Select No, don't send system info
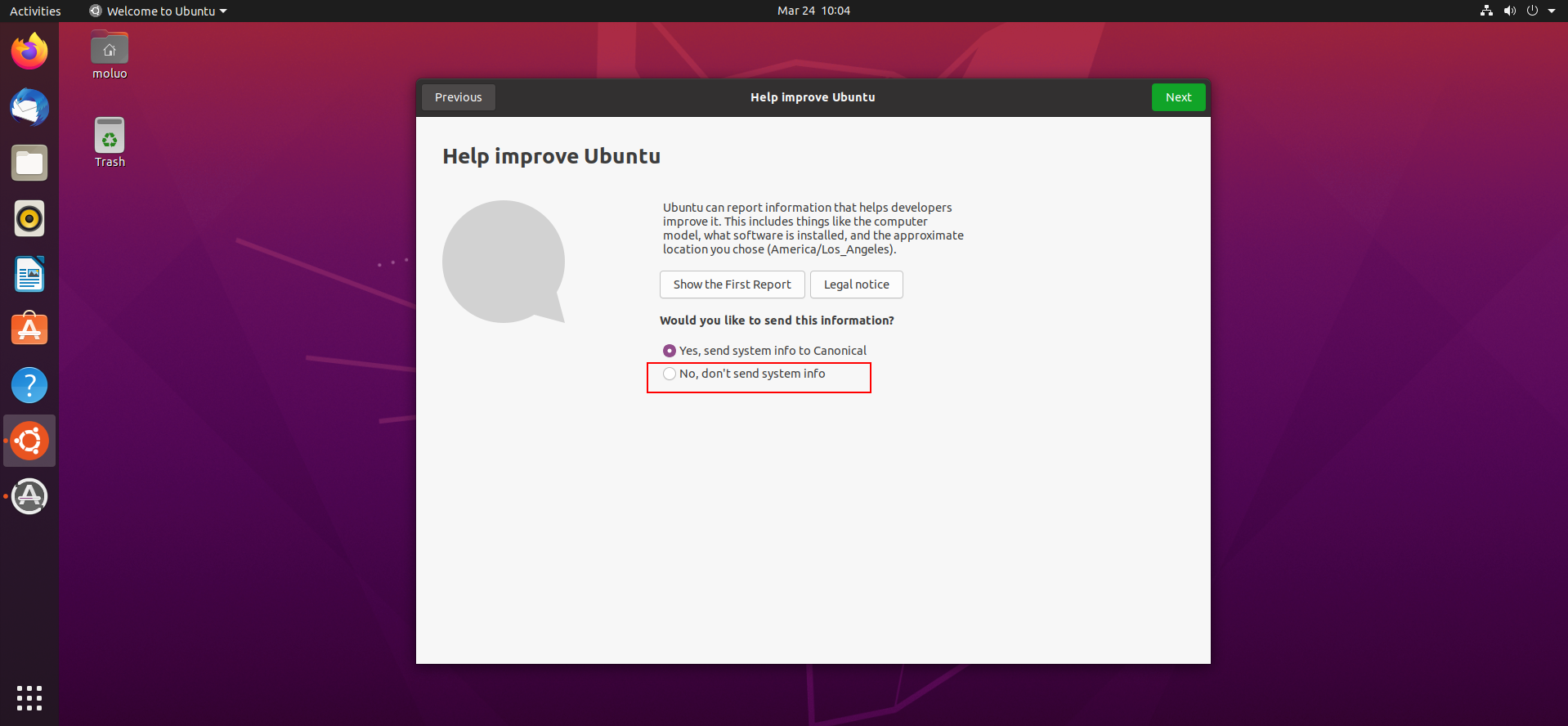The height and width of the screenshot is (726, 1568). coord(744,374)
